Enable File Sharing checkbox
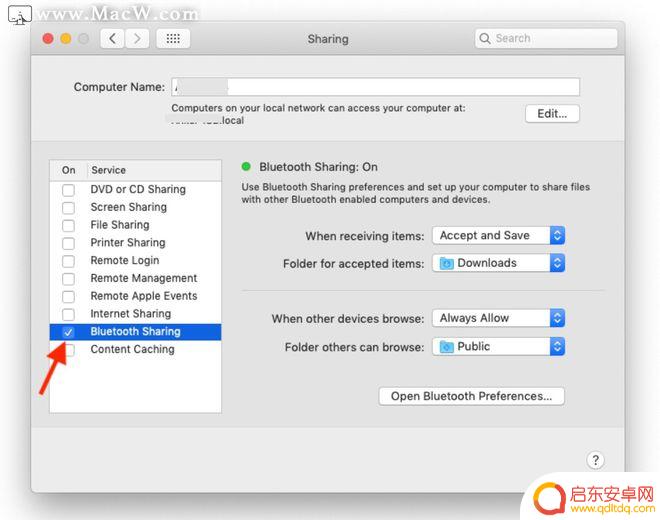 68,225
